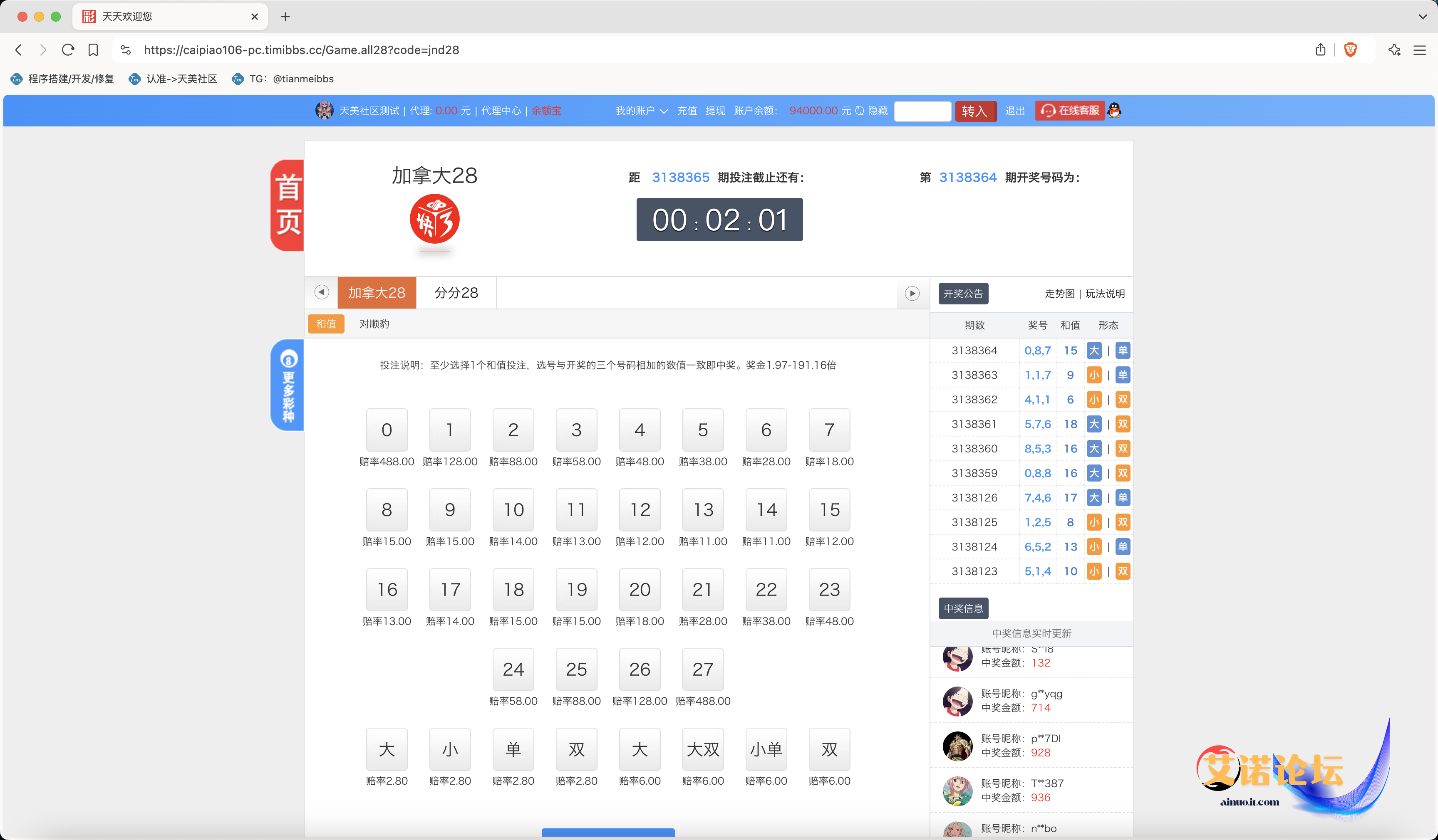Expand the tab list chevron
Screen dimensions: 1438x840
[x=1423, y=17]
